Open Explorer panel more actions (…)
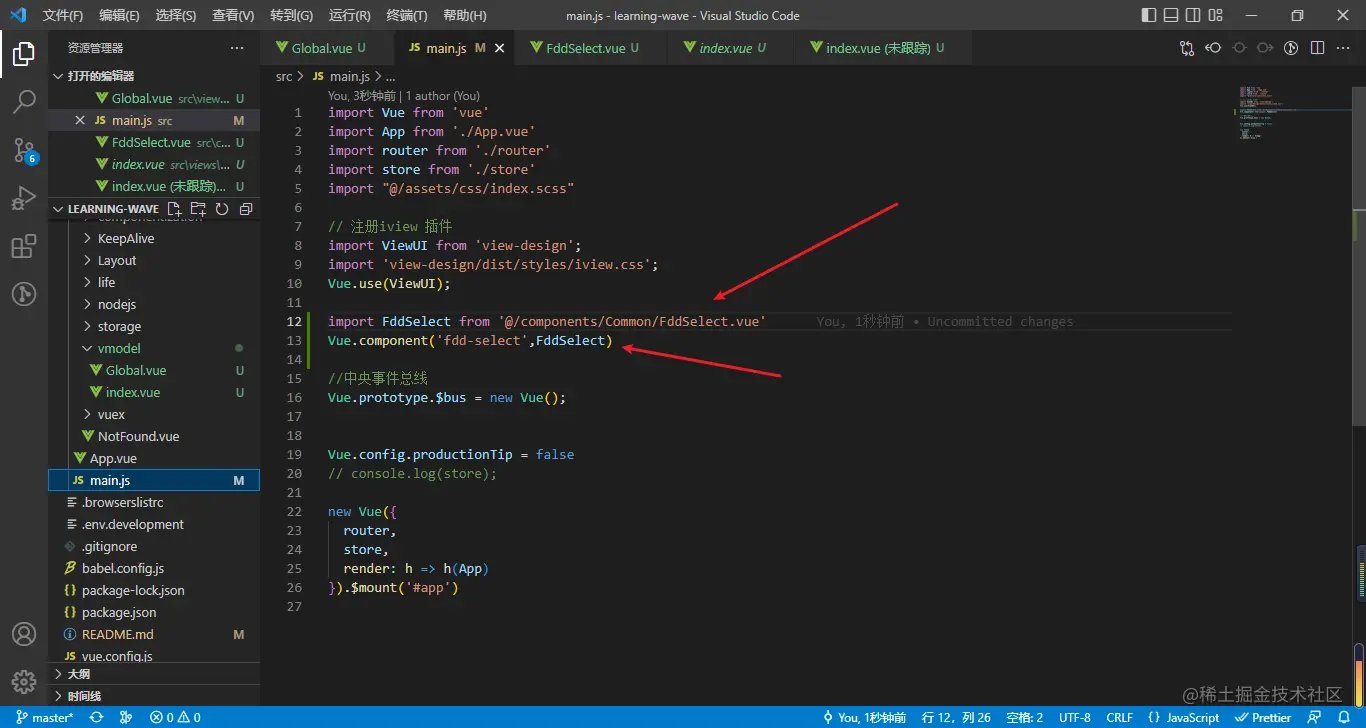Viewport: 1366px width, 728px height. (x=237, y=48)
